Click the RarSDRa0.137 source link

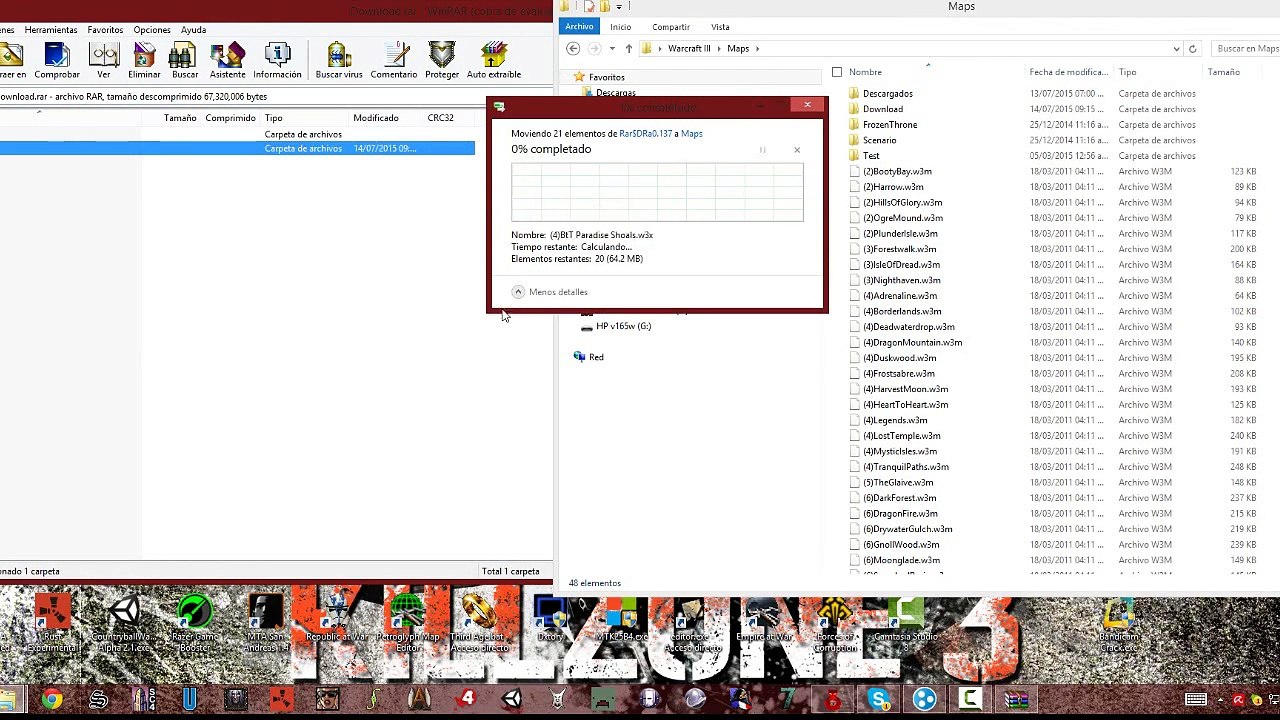[646, 133]
